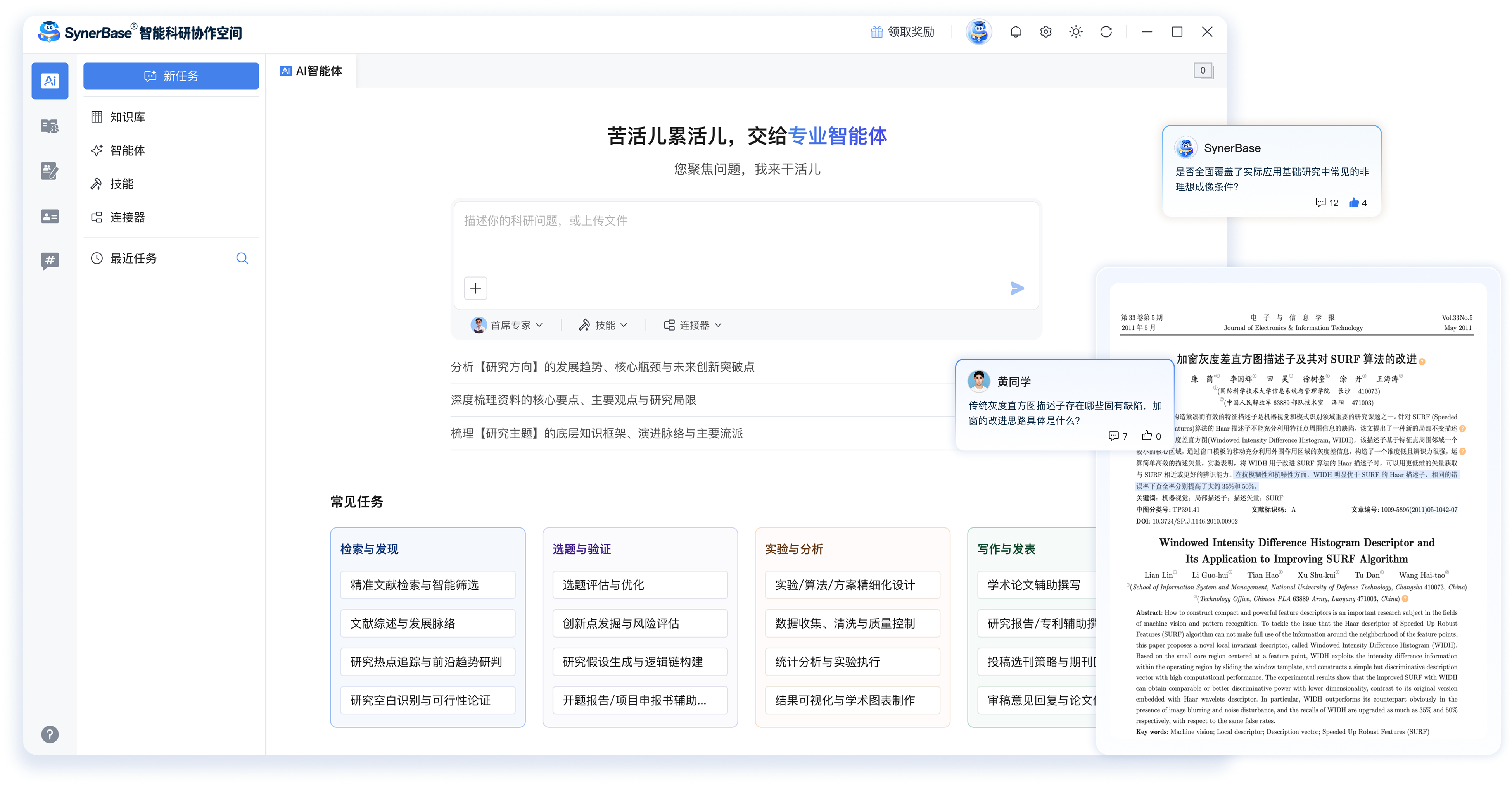The width and height of the screenshot is (1512, 786).
Task: Select 研究假设生成与逻辑链构建 task
Action: pos(640,662)
